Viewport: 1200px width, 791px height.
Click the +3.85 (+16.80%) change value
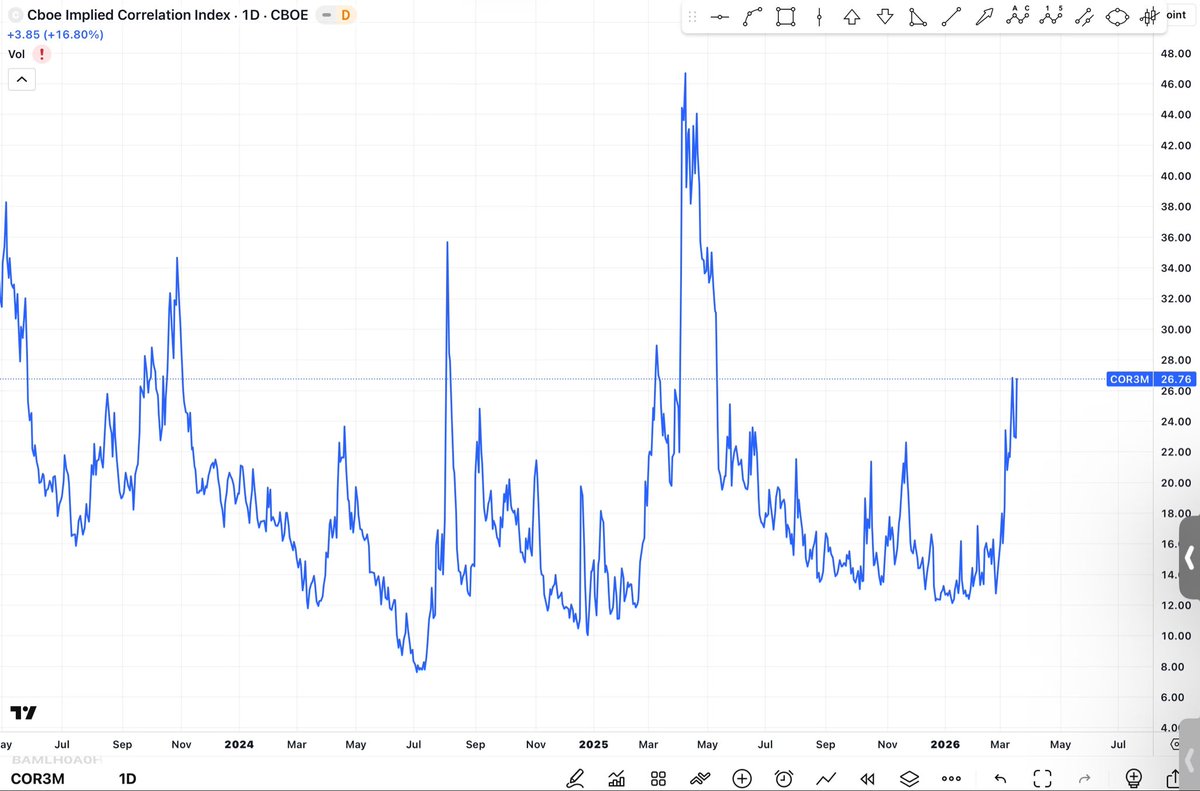coord(55,34)
